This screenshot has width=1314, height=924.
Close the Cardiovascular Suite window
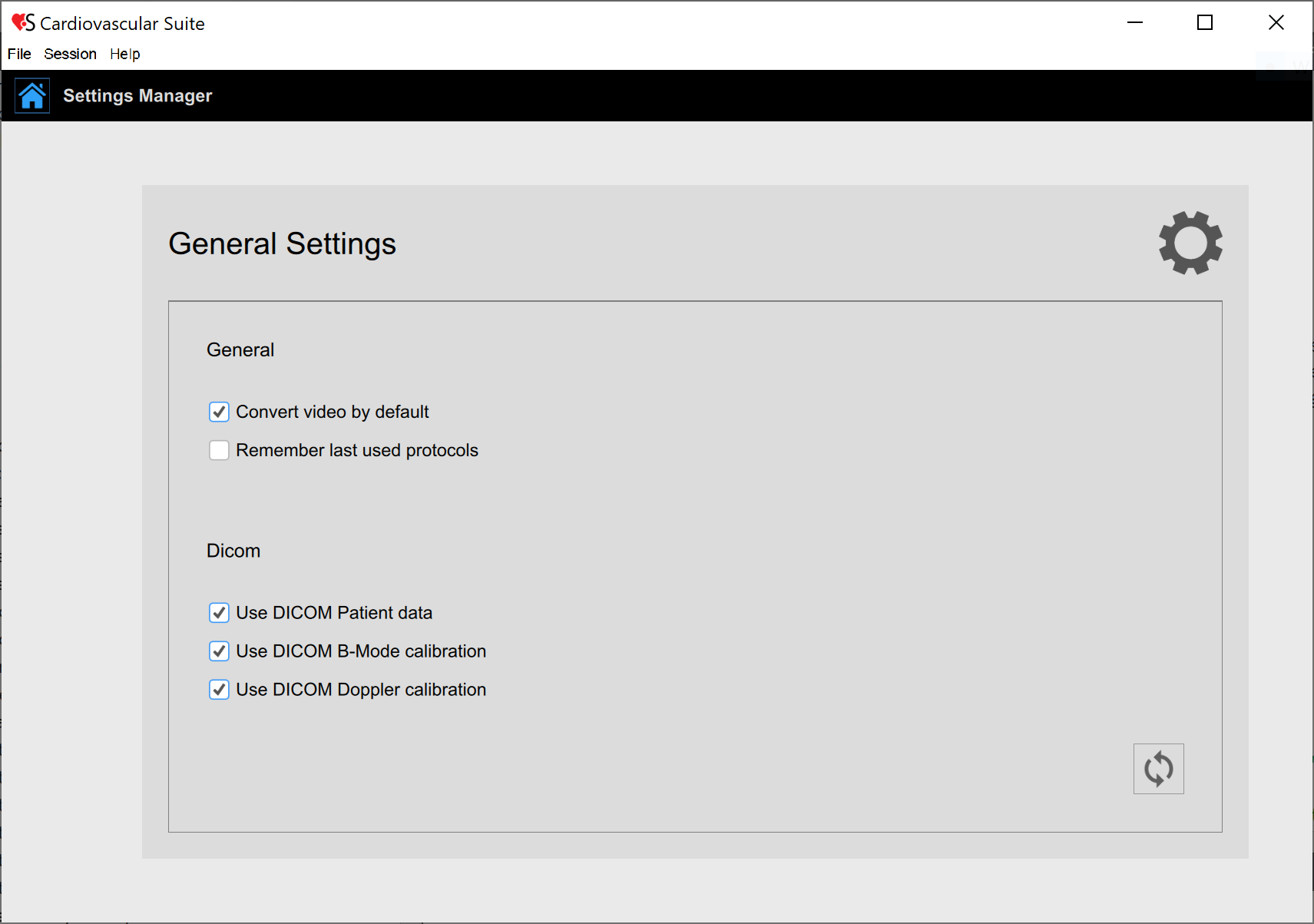(1276, 23)
